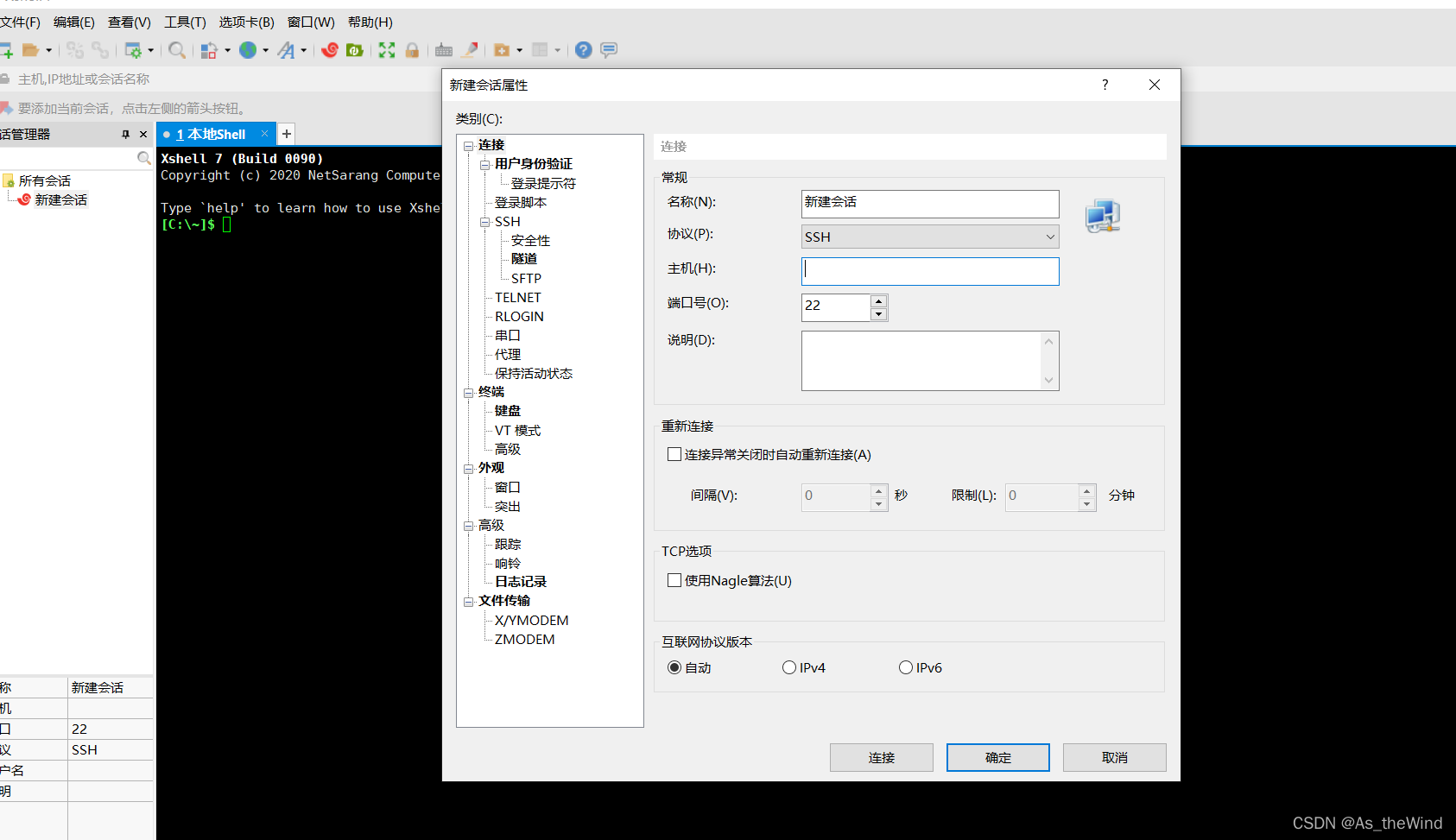Pin the session manager panel
This screenshot has width=1456, height=840.
tap(126, 135)
